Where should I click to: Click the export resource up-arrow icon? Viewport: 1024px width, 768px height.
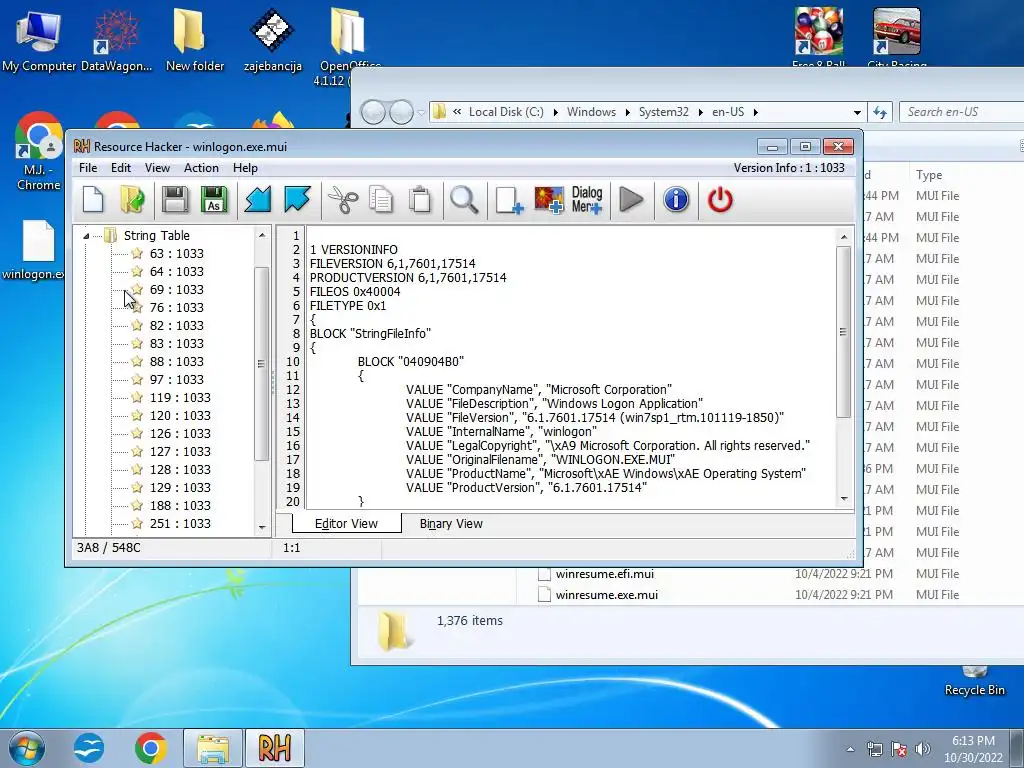pos(297,199)
